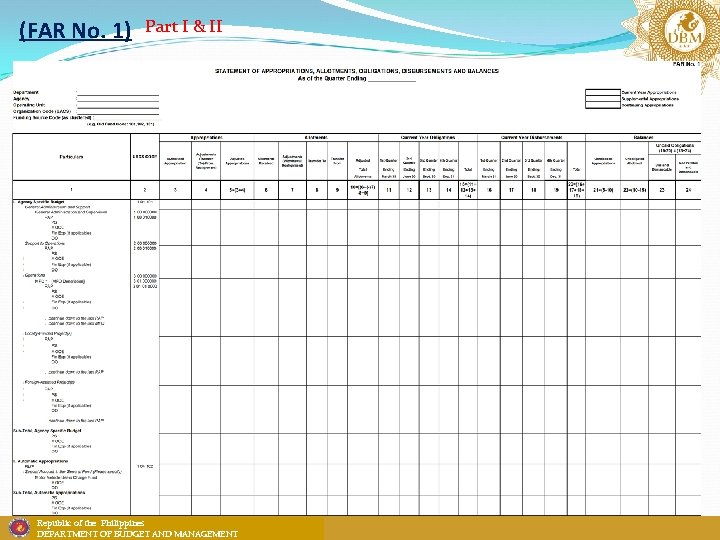Viewport: 720px width, 540px height.
Task: Click "Locally-Funded Project(s)" row label
Action: tap(48, 333)
